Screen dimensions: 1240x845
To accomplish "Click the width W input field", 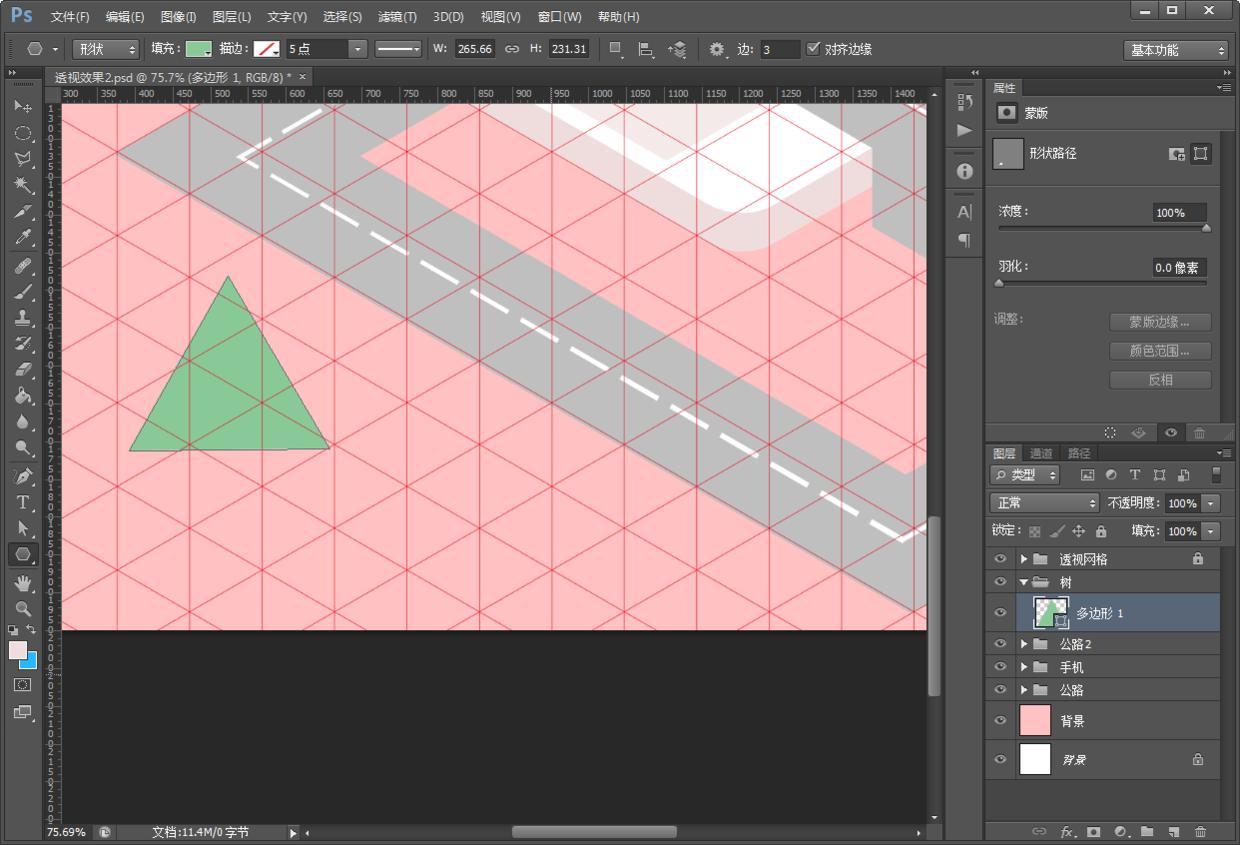I will coord(475,49).
